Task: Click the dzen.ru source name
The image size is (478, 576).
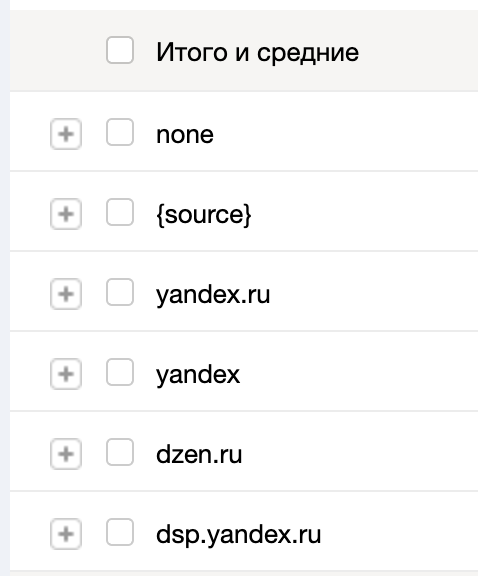Action: click(x=199, y=455)
